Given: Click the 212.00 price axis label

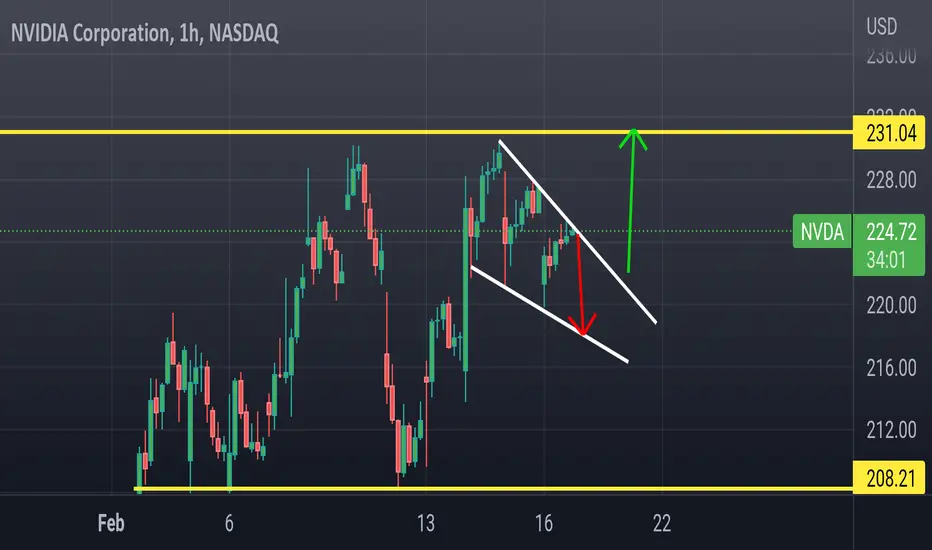Looking at the screenshot, I should click(x=891, y=430).
